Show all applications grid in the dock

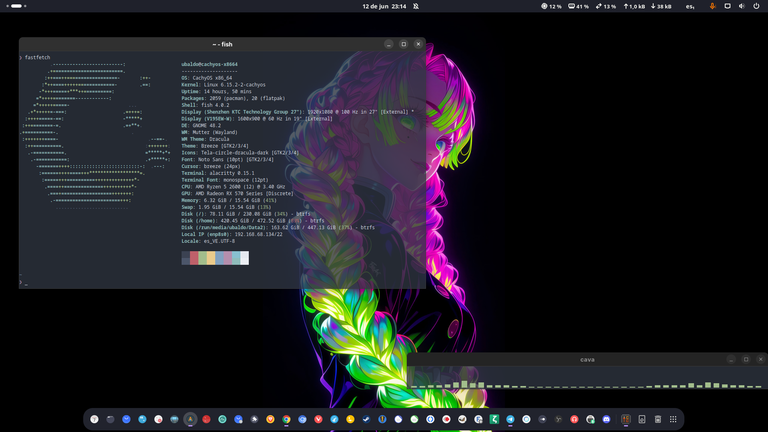click(673, 419)
